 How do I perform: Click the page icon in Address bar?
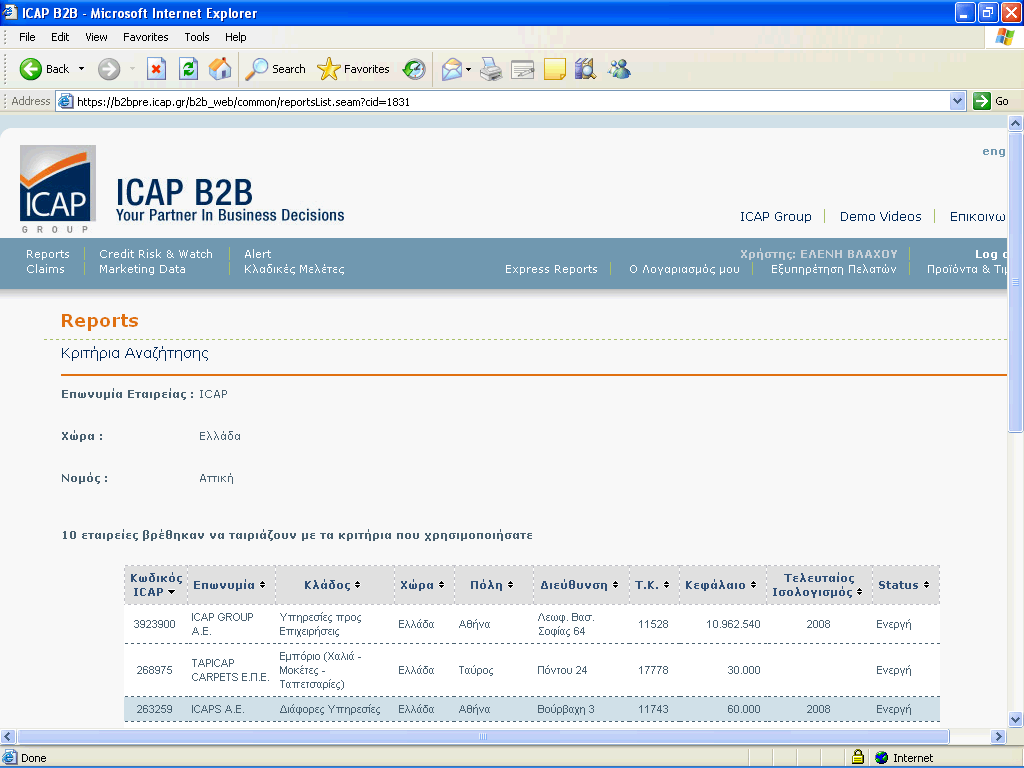click(x=65, y=101)
